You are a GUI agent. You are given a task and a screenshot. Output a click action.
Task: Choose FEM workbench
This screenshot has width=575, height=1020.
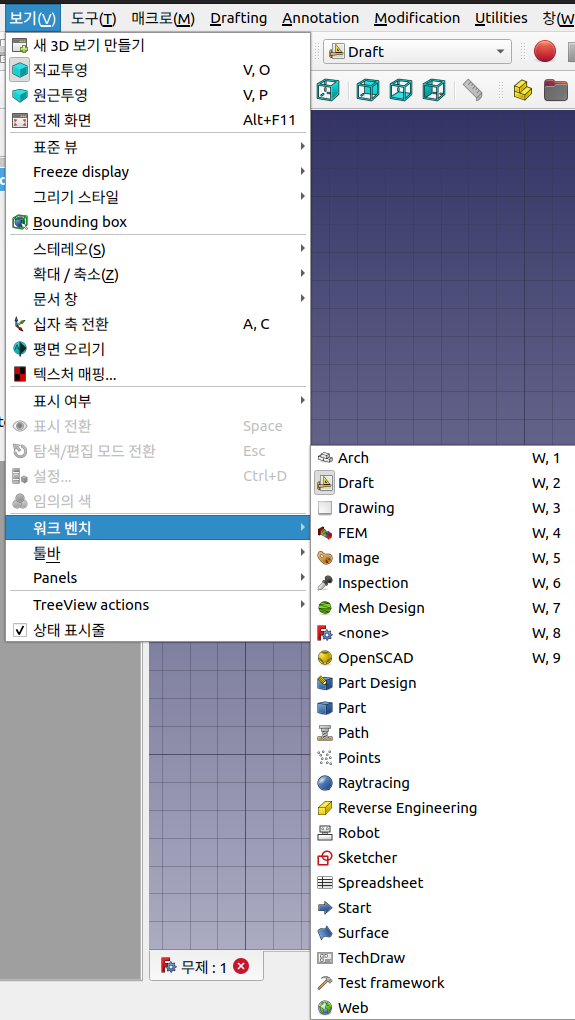tap(442, 533)
